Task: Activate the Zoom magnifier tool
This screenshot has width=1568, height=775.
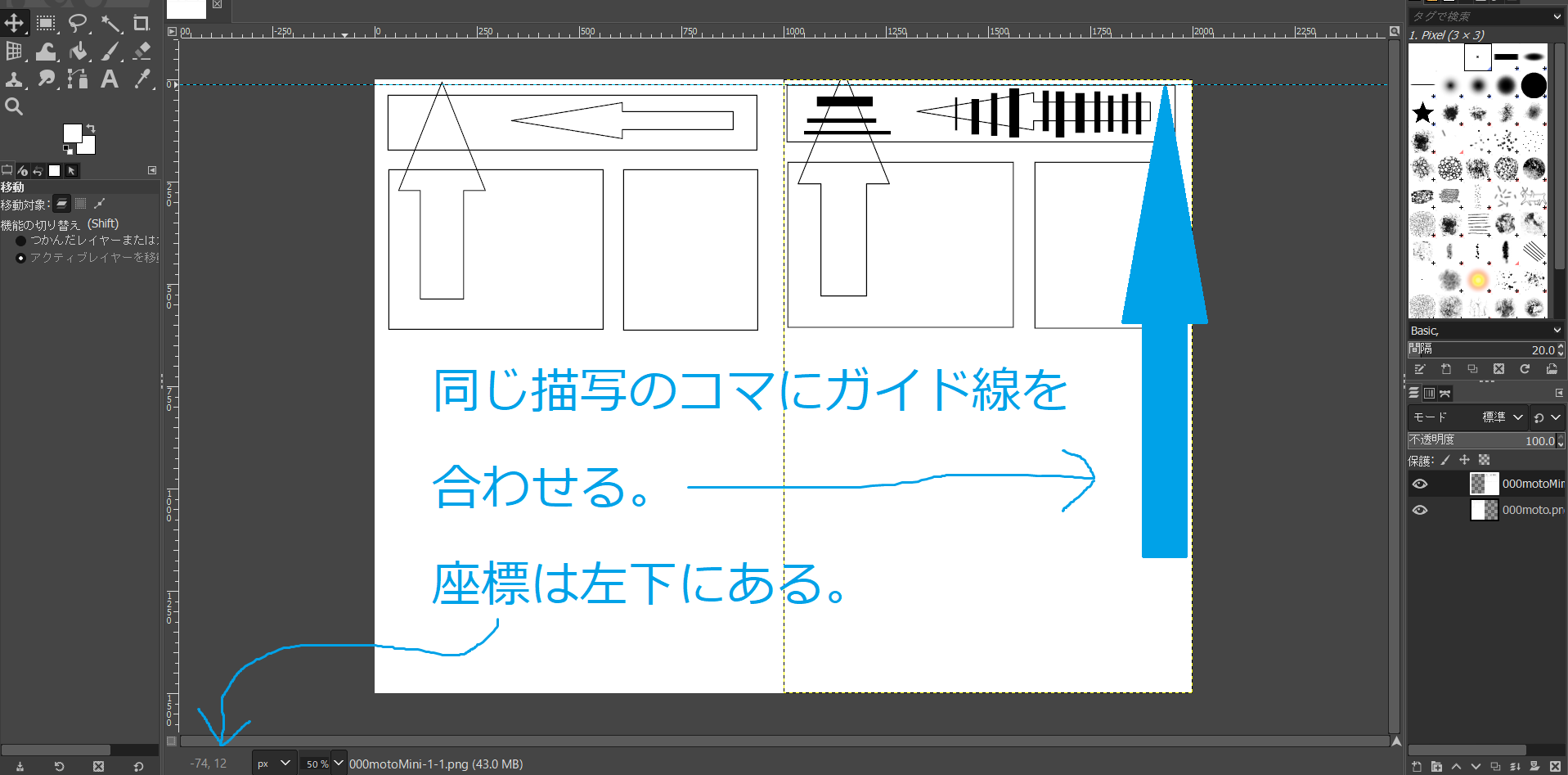Action: coord(14,106)
